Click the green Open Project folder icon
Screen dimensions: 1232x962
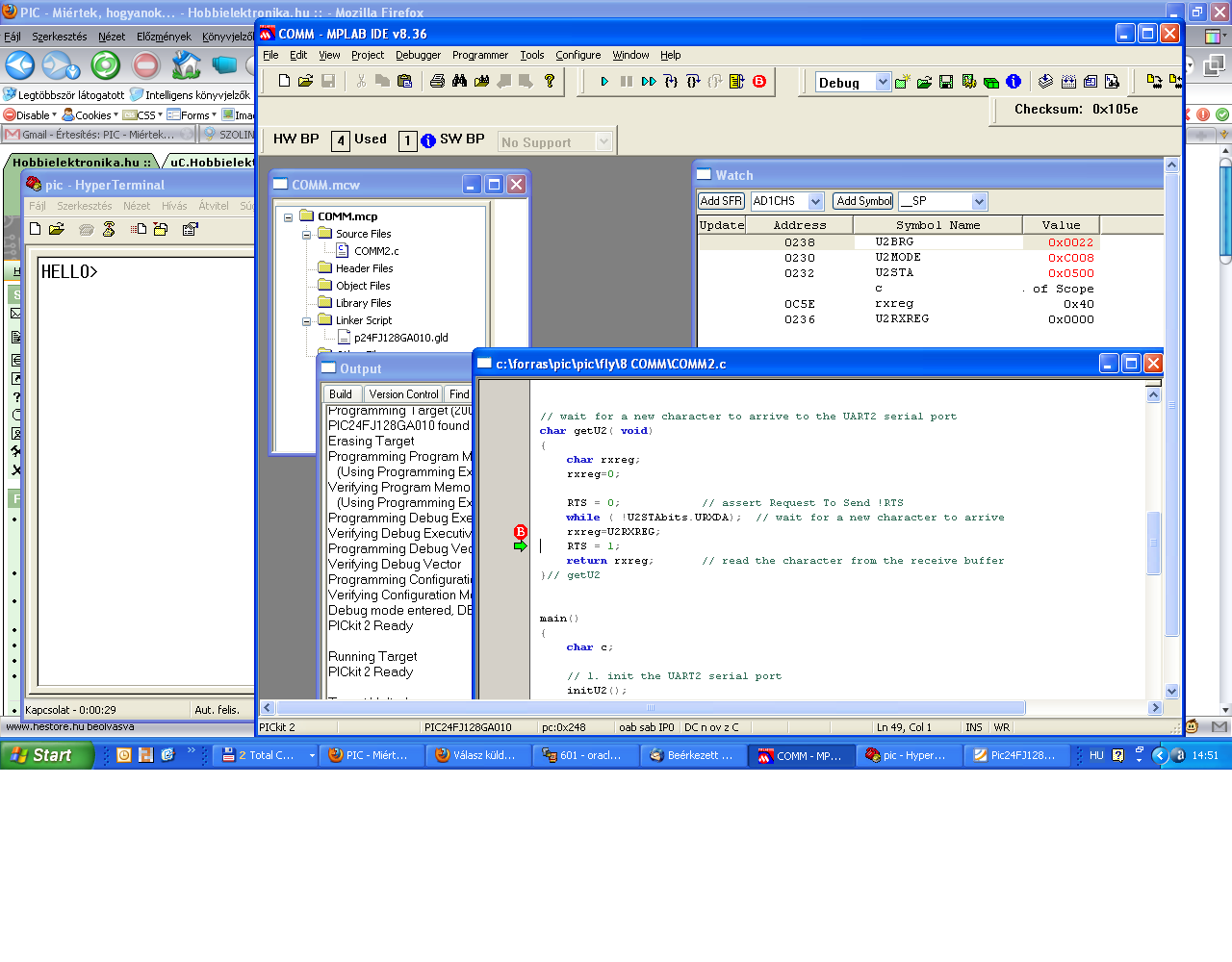coord(924,82)
